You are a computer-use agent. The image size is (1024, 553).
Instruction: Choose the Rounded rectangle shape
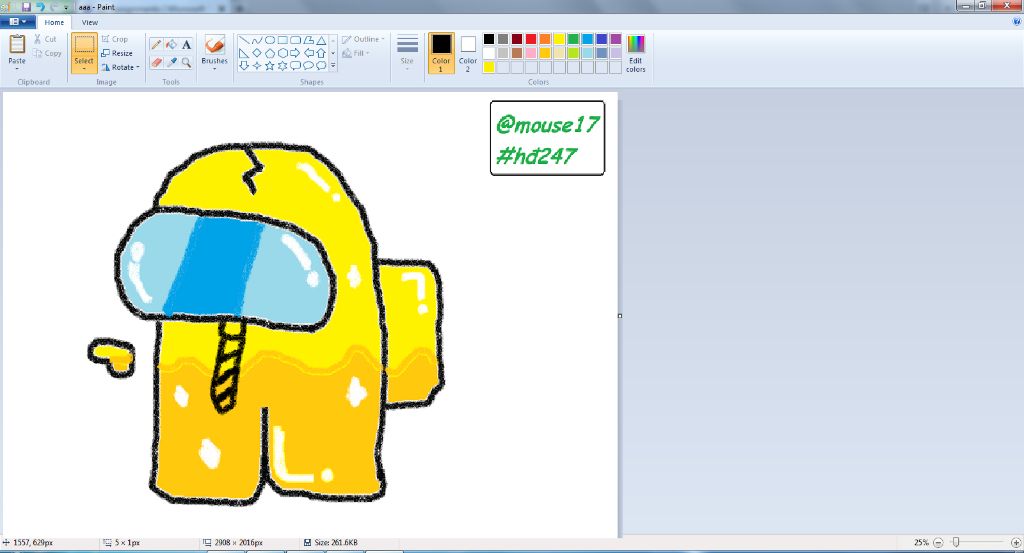pos(295,40)
